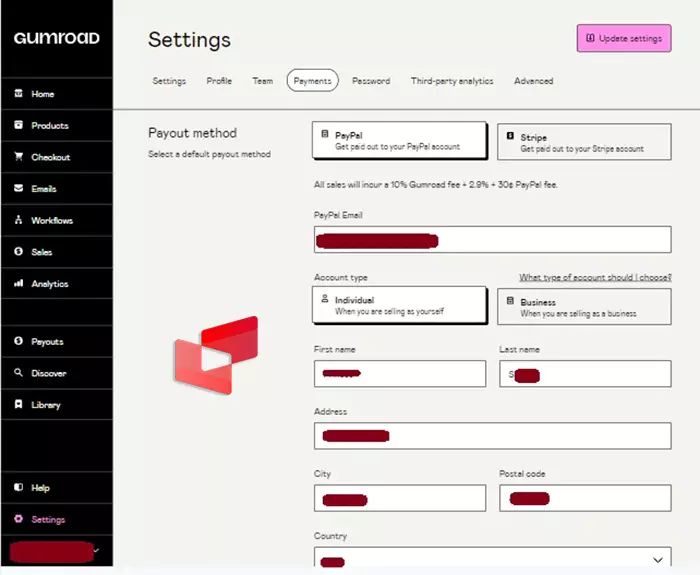Select PayPal as payout method
Image resolution: width=700 pixels, height=575 pixels.
[x=399, y=140]
